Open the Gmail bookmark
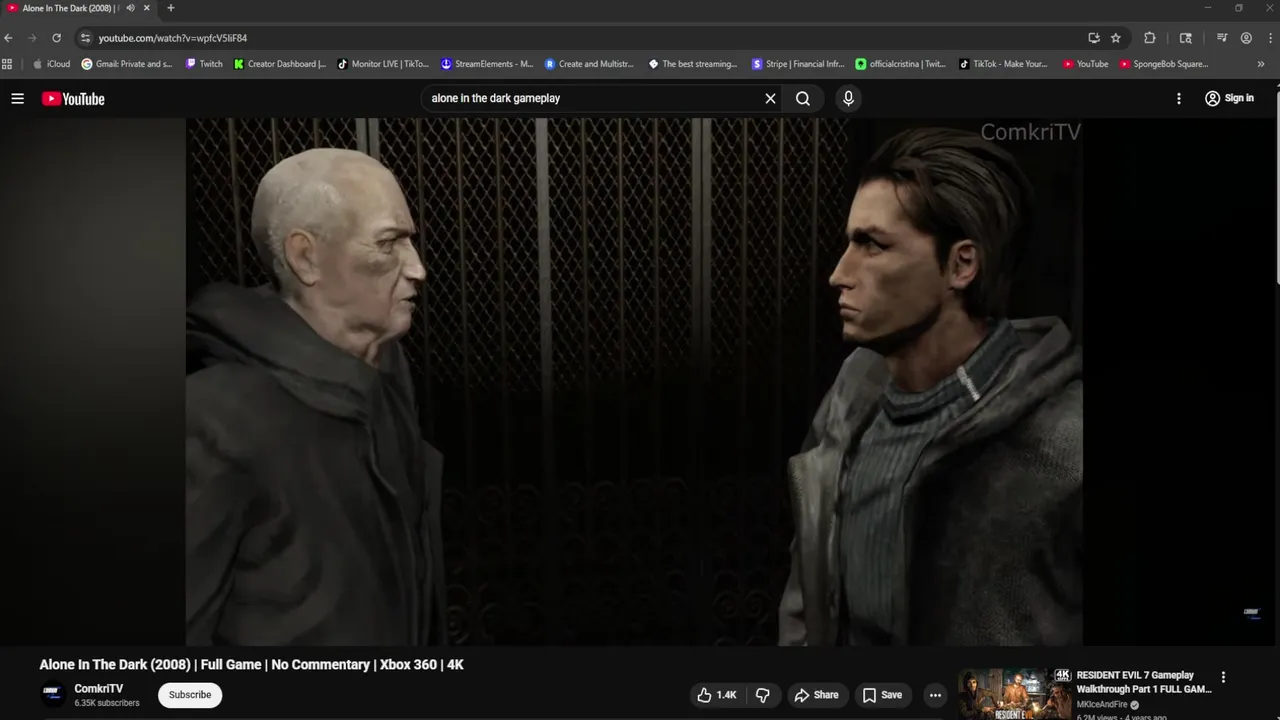Viewport: 1280px width, 720px height. (x=127, y=64)
